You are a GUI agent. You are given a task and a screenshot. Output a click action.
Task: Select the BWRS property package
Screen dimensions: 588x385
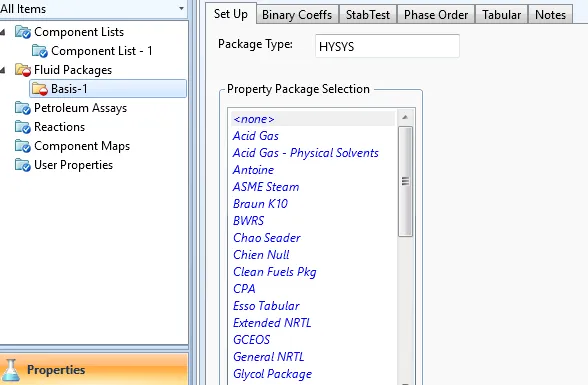click(x=248, y=221)
